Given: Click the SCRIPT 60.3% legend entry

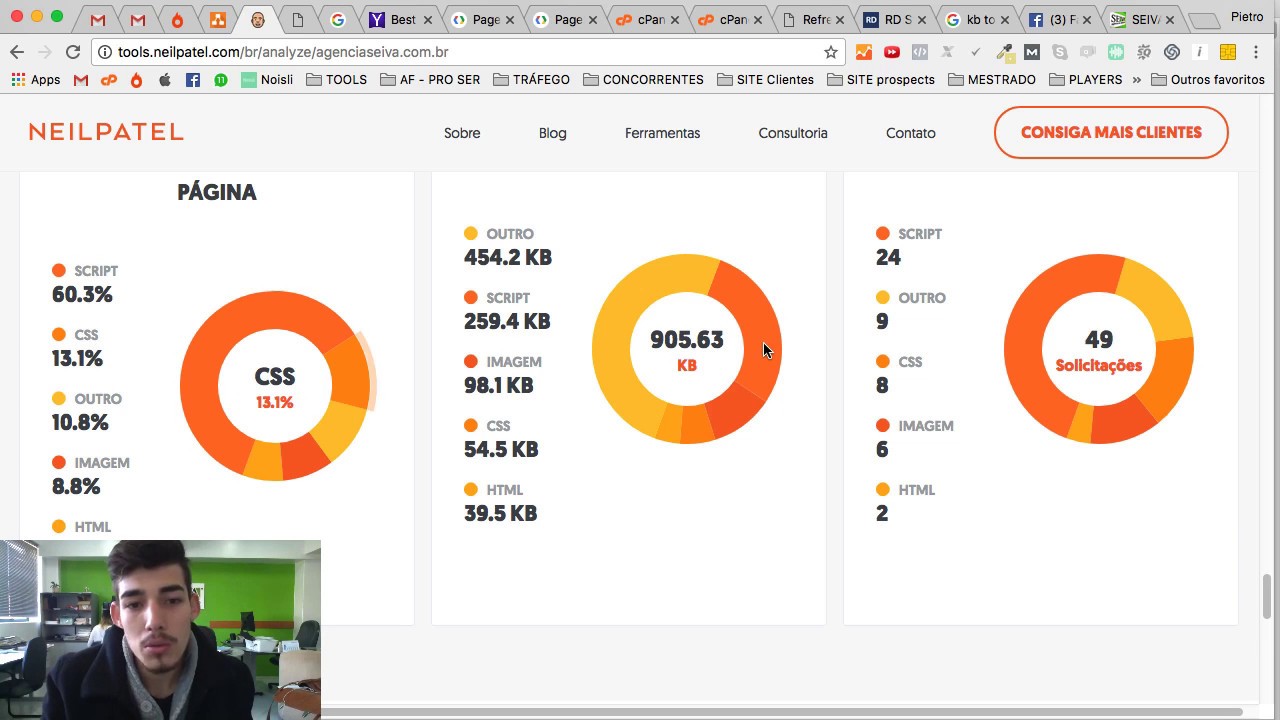Looking at the screenshot, I should (x=85, y=283).
